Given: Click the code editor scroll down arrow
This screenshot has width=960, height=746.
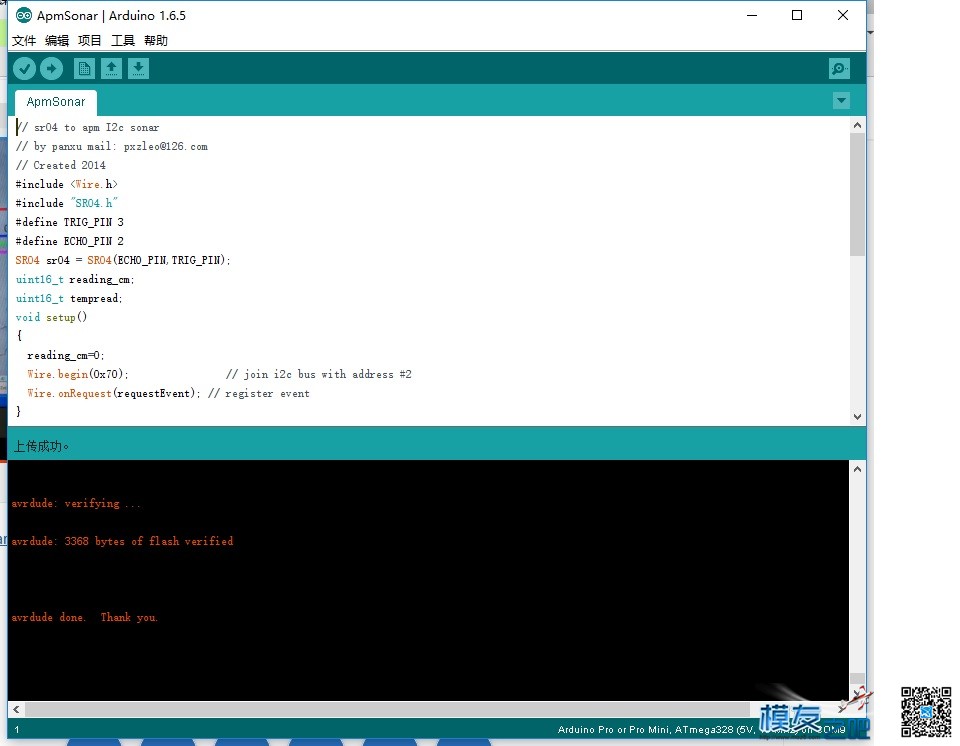Looking at the screenshot, I should (857, 416).
